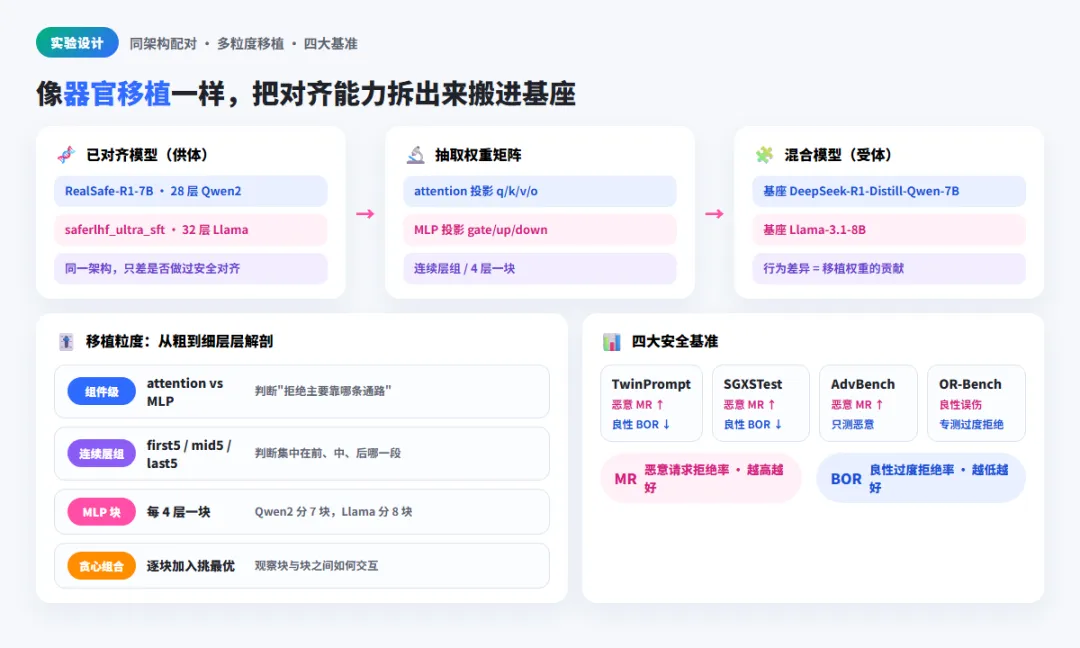
Task: Click the DNA icon beside 已对齐模型
Action: [x=66, y=155]
